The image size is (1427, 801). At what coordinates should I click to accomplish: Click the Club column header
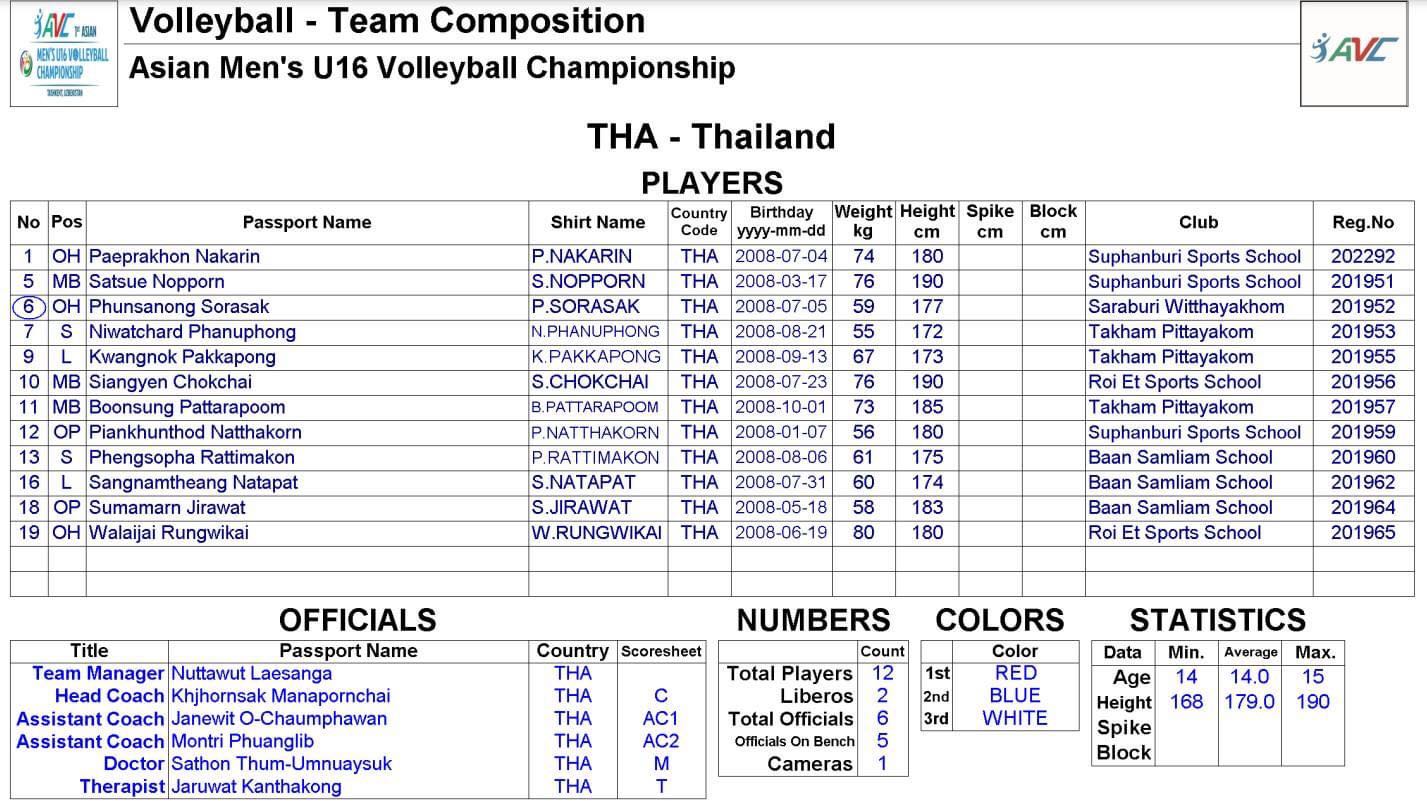click(1198, 222)
